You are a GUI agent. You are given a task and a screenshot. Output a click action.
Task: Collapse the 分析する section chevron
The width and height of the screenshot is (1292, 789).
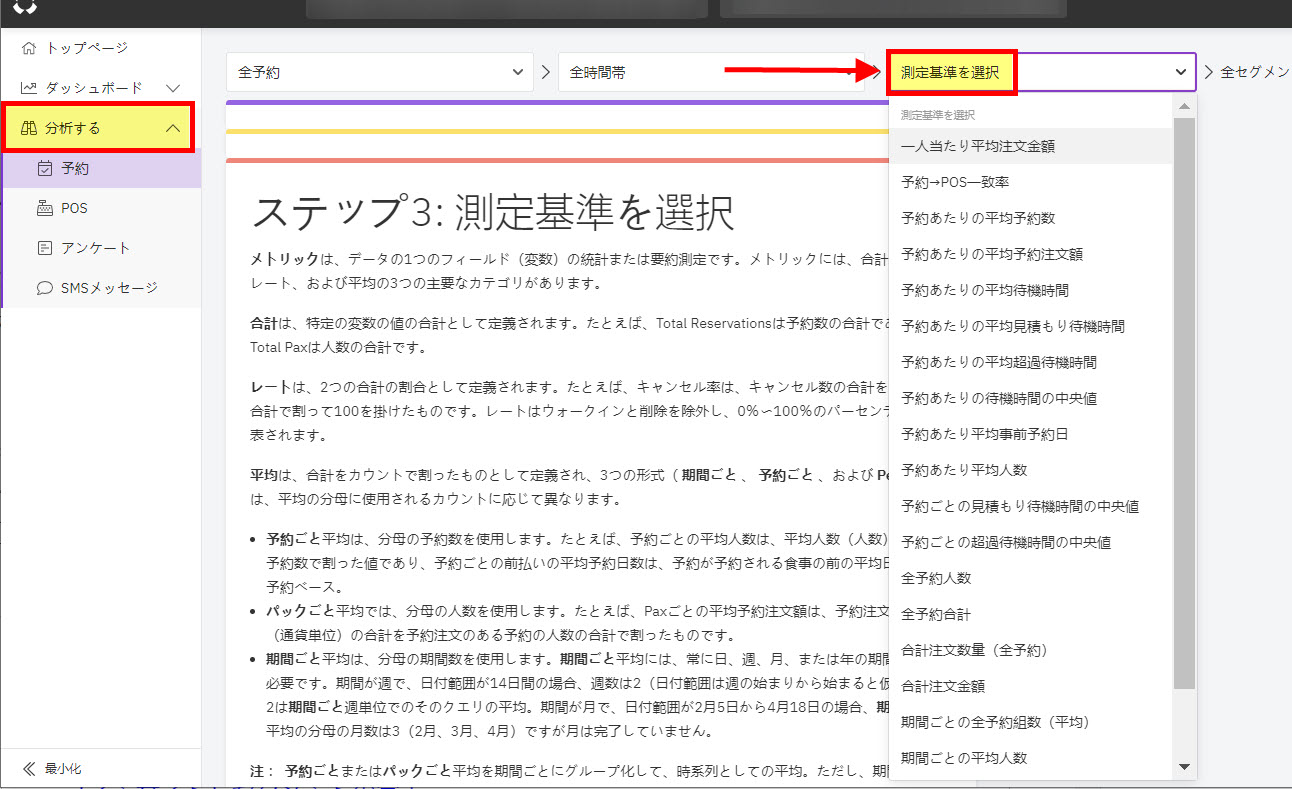pyautogui.click(x=173, y=128)
